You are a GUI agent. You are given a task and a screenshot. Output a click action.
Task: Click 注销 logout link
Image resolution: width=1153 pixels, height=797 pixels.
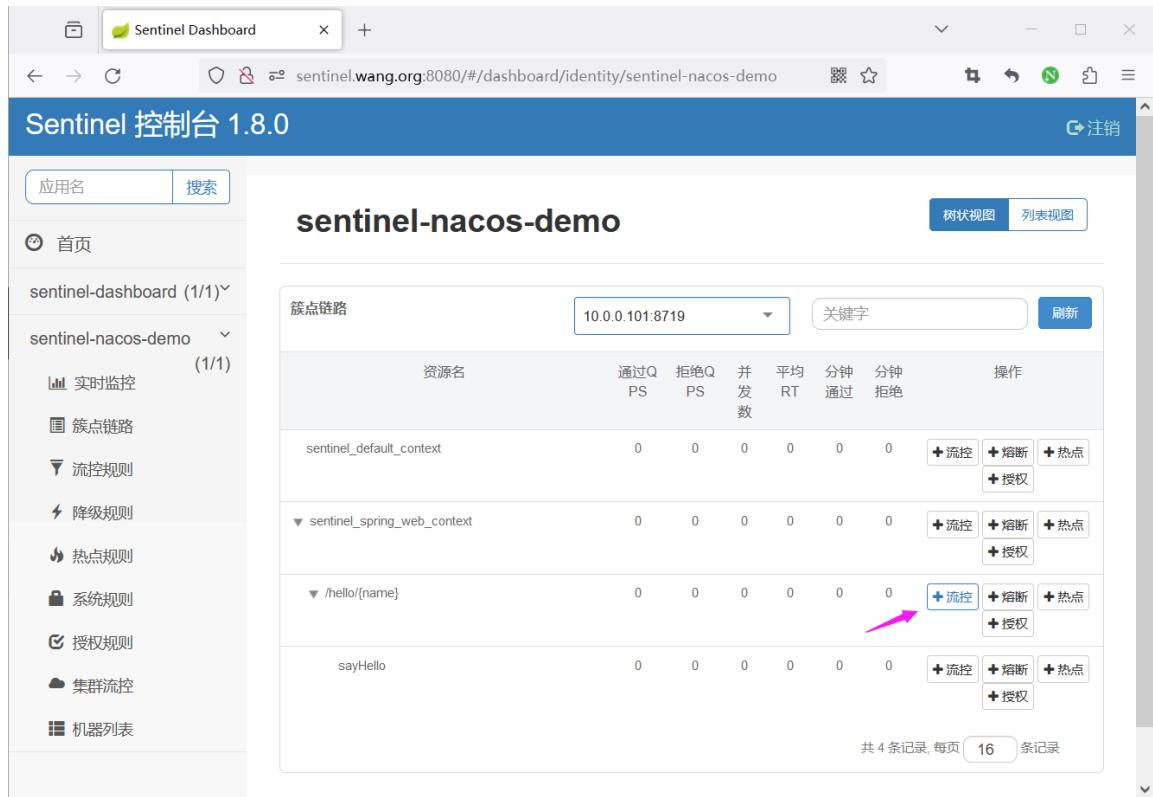tap(1093, 128)
